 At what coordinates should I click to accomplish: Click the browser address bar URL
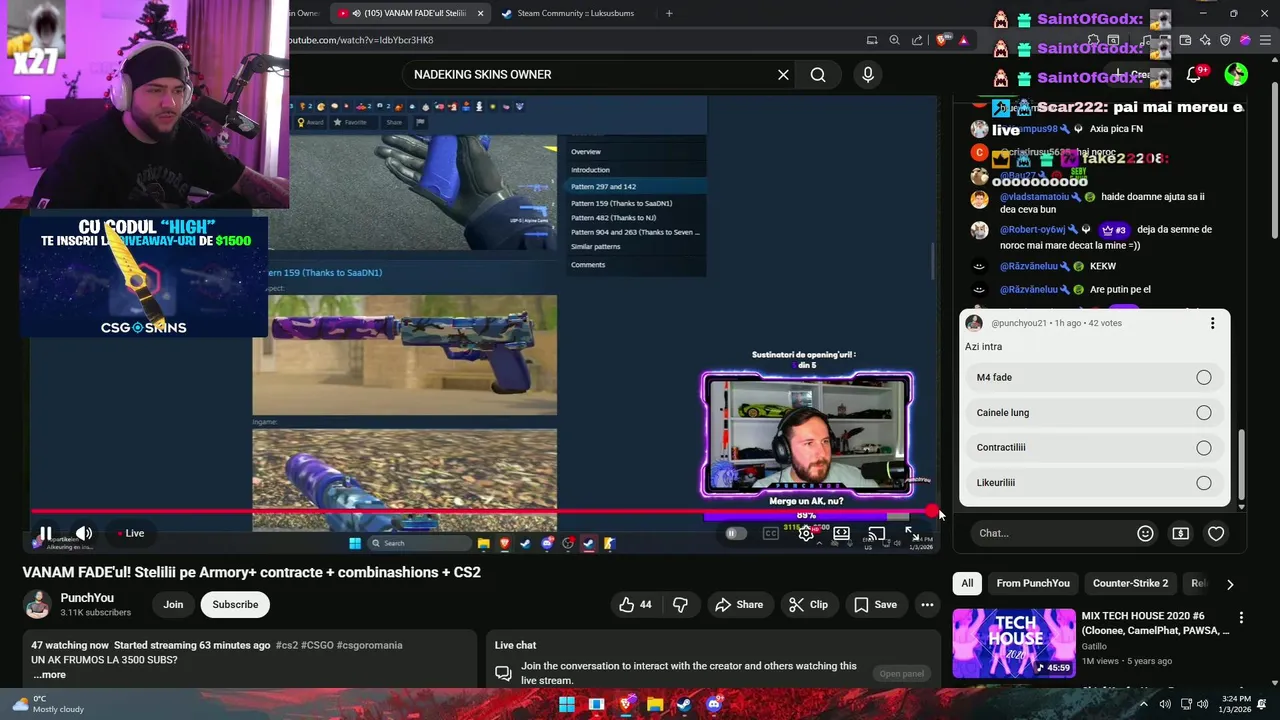coord(362,40)
